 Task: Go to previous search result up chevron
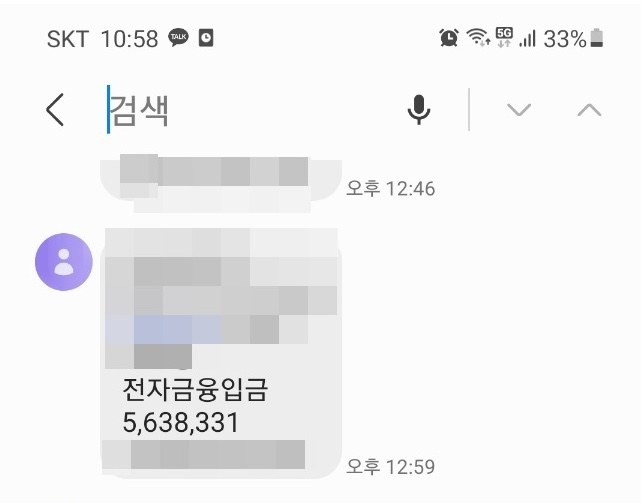(589, 110)
